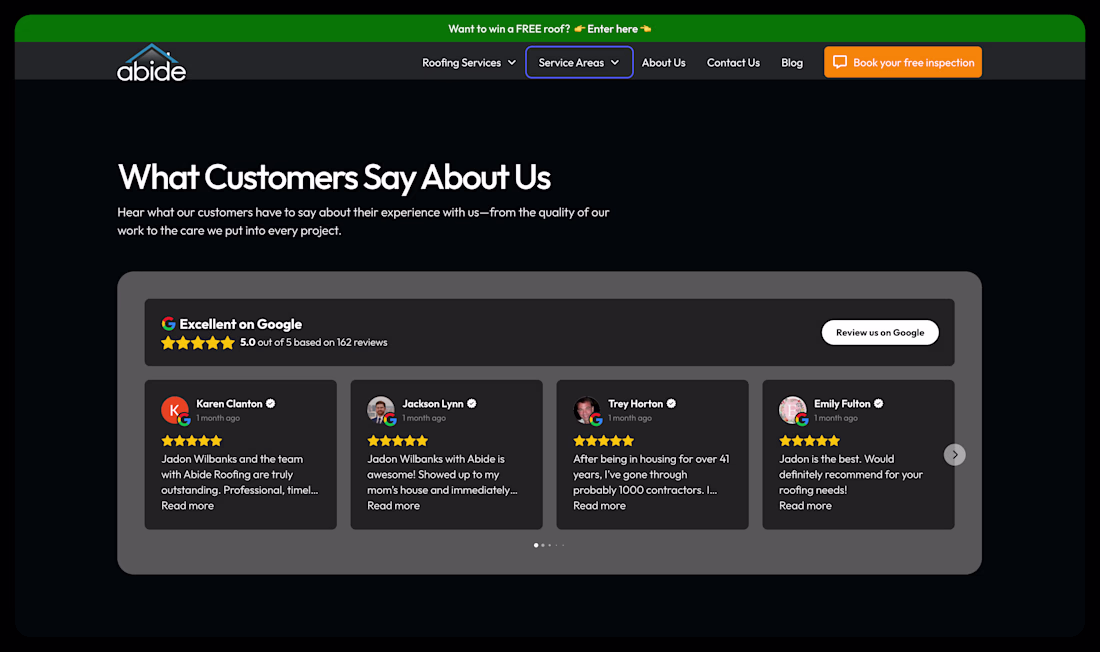The height and width of the screenshot is (652, 1100).
Task: Read more of Jackson Lynn's review
Action: [x=394, y=505]
